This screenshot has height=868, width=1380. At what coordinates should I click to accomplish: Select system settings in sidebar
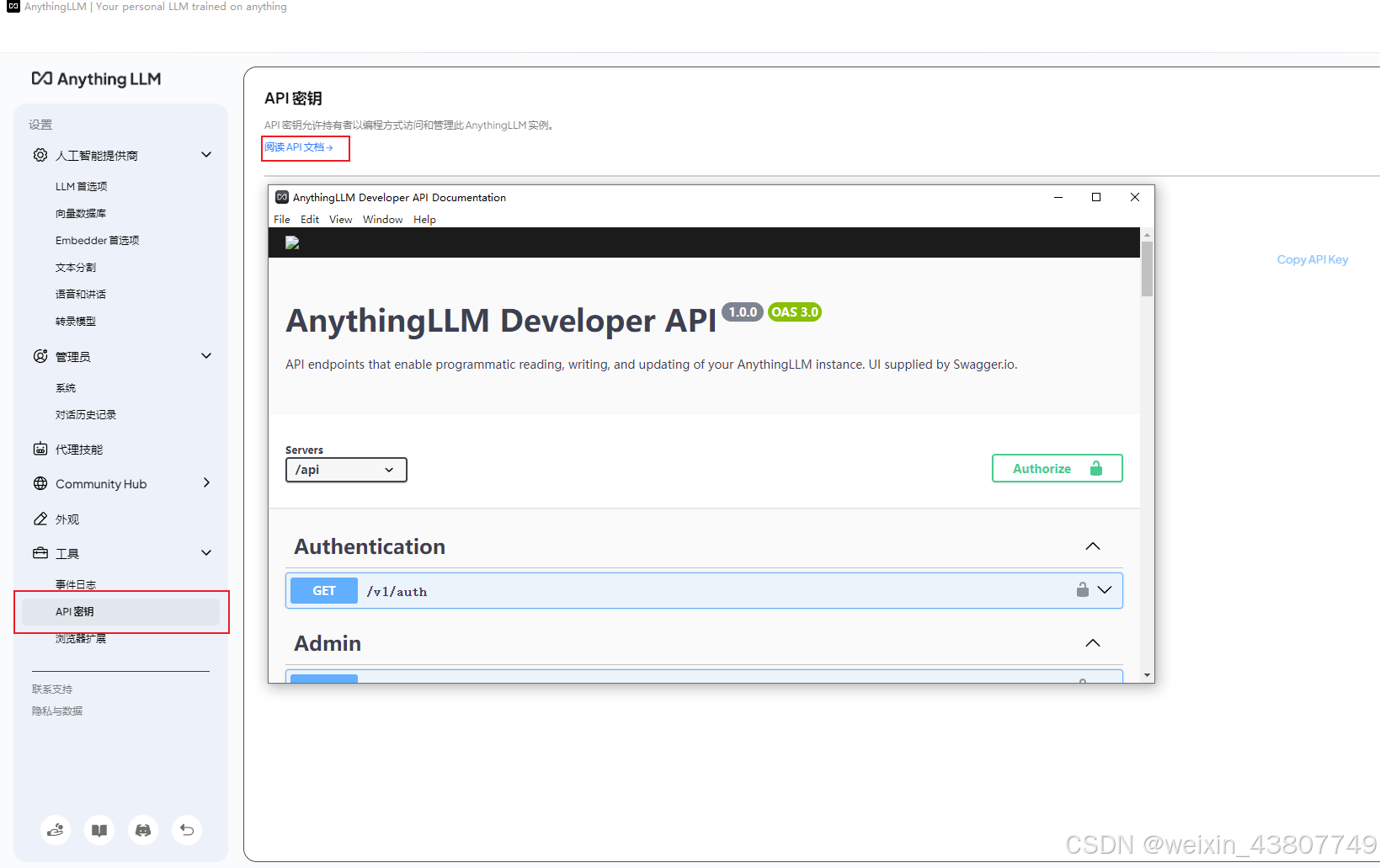point(66,387)
